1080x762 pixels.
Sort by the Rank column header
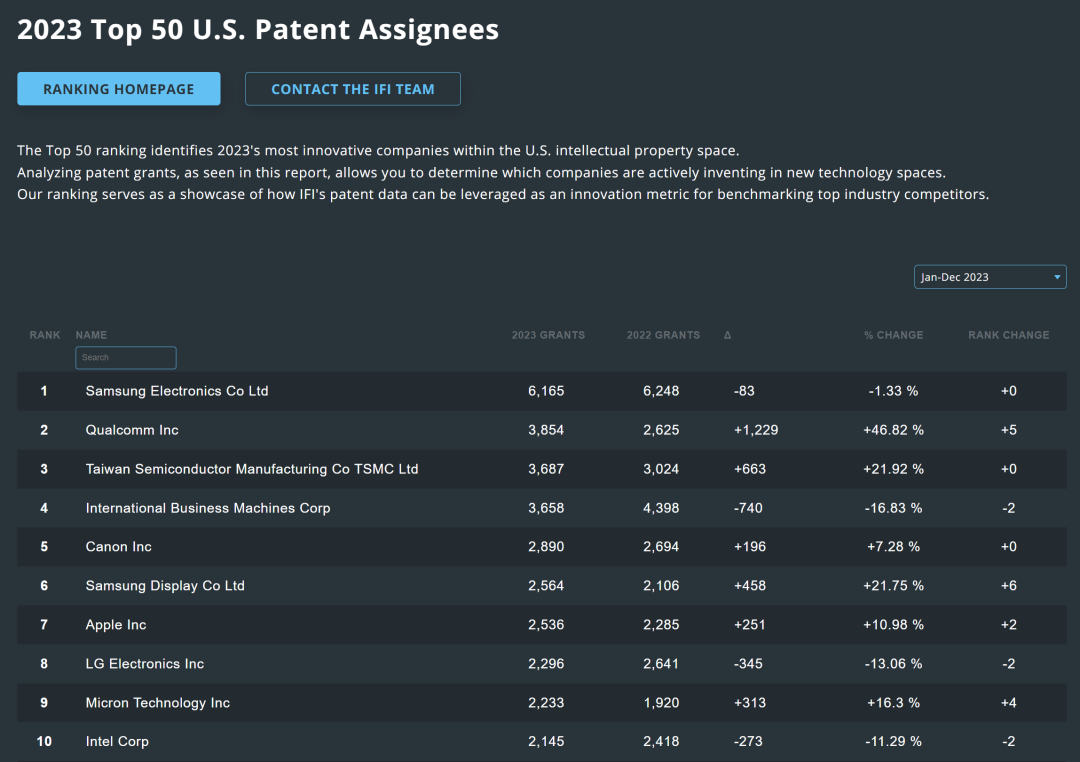pos(45,335)
